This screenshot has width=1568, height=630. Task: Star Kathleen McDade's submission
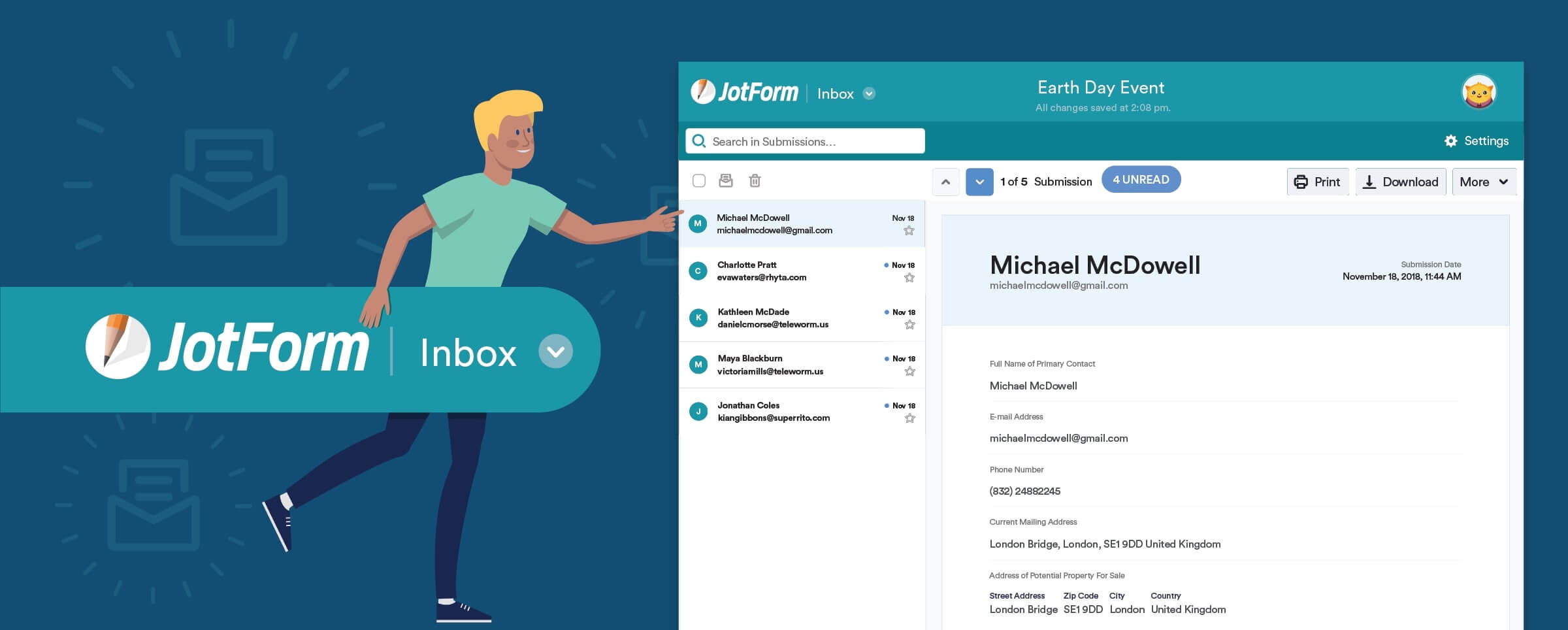pos(909,325)
